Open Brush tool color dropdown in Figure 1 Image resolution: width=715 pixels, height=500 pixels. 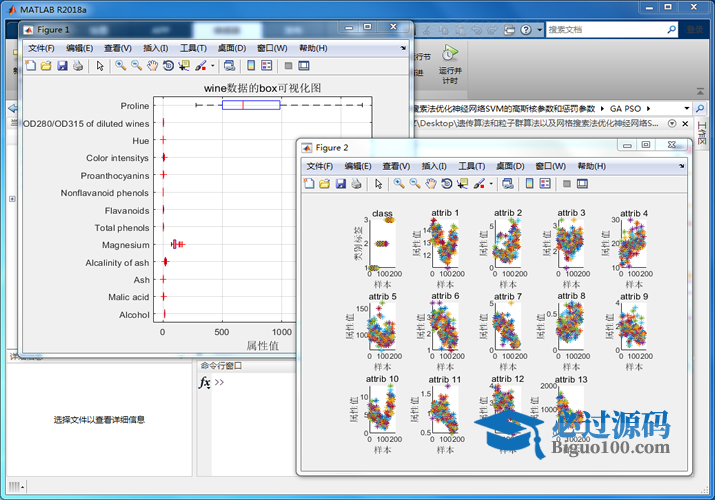click(211, 66)
